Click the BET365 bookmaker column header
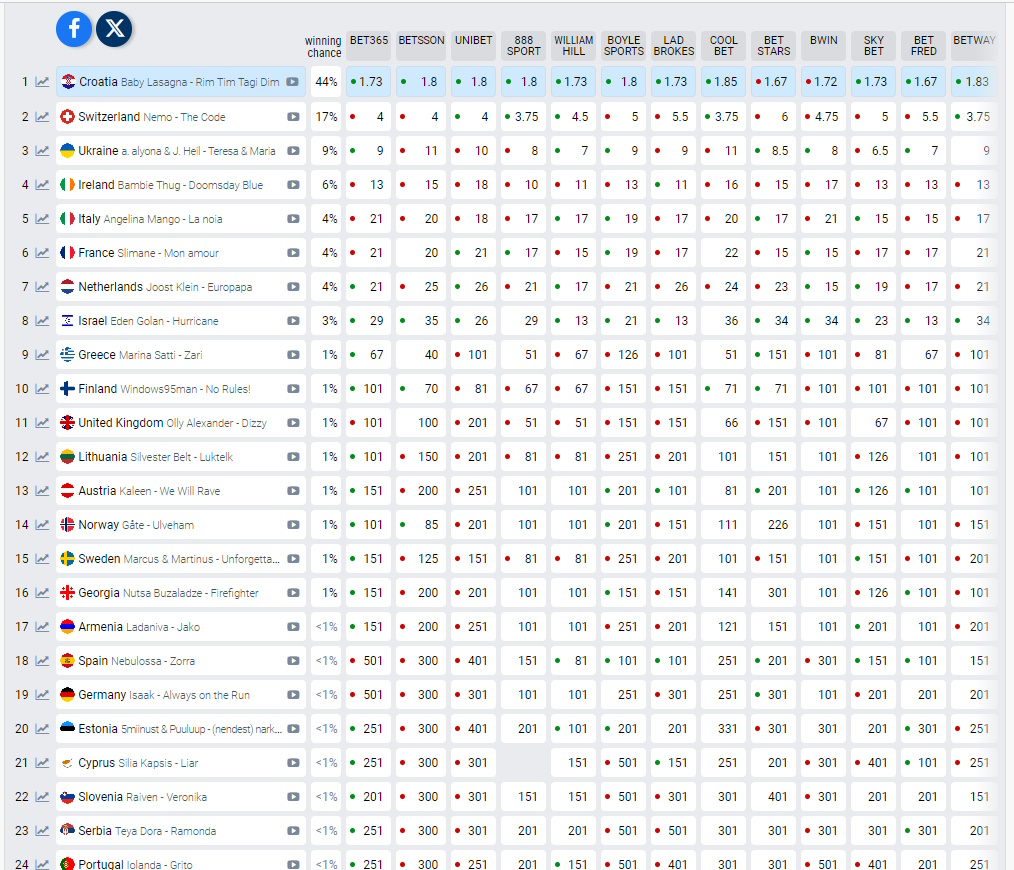The height and width of the screenshot is (870, 1014). 369,45
